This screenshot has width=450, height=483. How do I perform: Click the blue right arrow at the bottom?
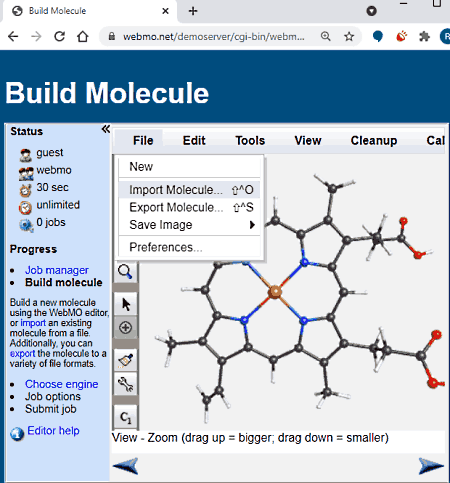[431, 465]
